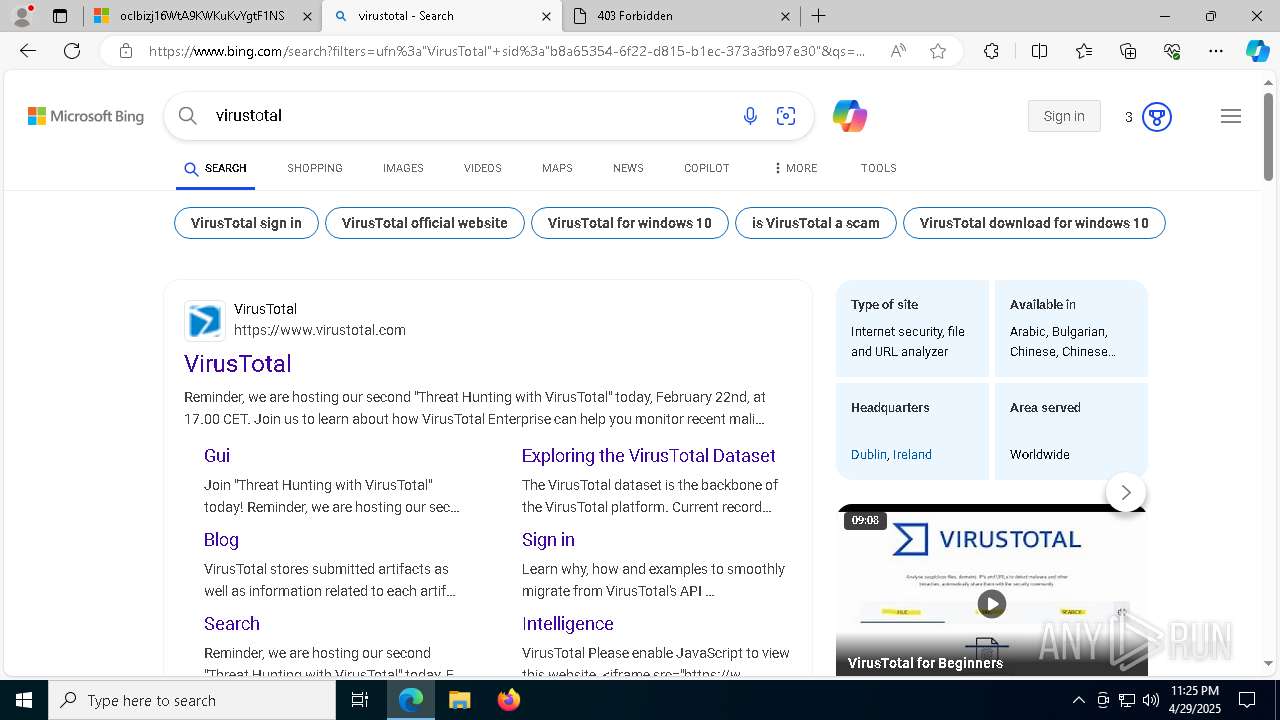
Task: Play VirusTotal for Beginners video
Action: 991,604
